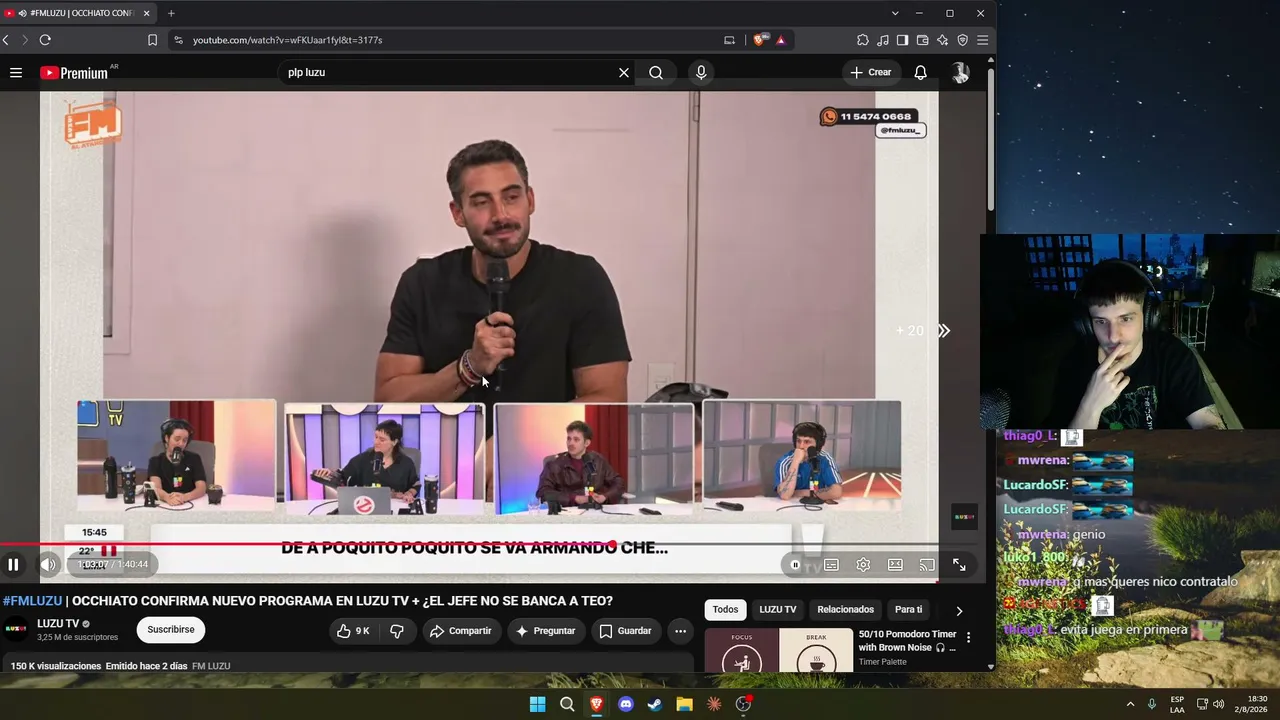
Task: Pause the video
Action: 14,565
